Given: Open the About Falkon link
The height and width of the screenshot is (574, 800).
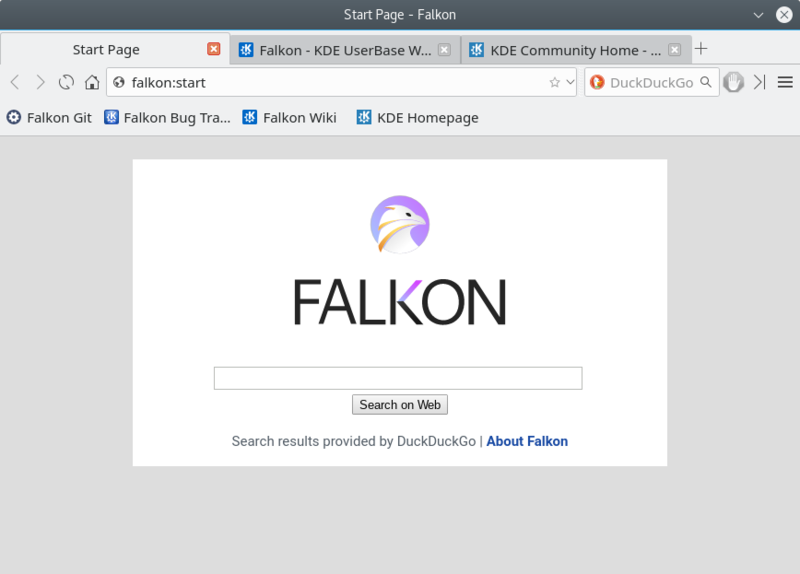Looking at the screenshot, I should [x=527, y=441].
